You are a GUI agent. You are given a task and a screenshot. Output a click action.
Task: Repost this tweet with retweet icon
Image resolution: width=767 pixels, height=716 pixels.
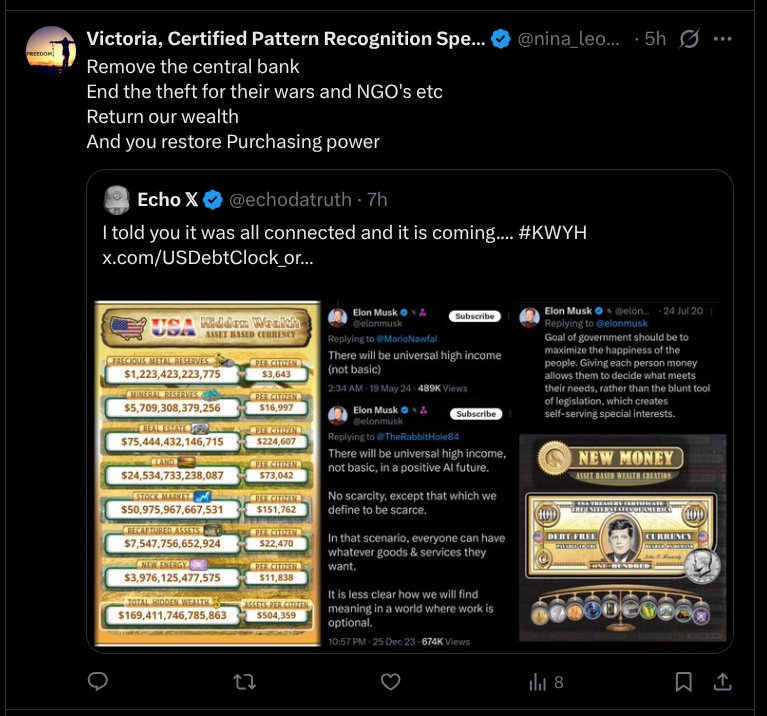[245, 682]
